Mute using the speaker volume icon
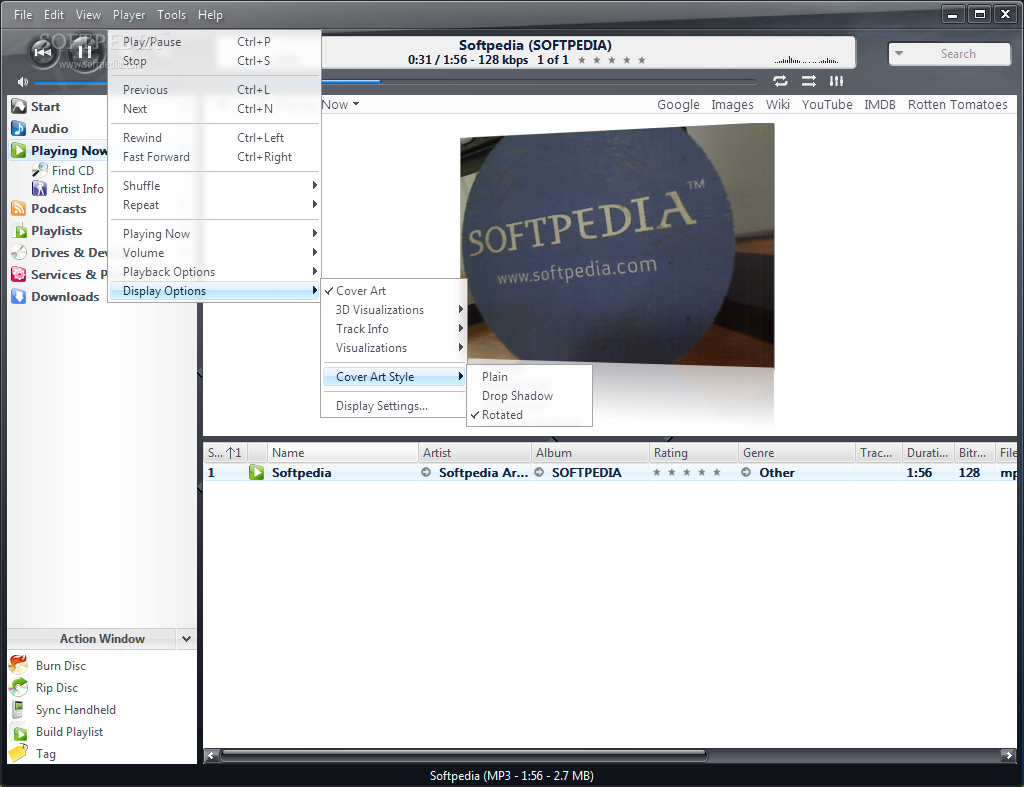Viewport: 1024px width, 787px height. tap(23, 82)
